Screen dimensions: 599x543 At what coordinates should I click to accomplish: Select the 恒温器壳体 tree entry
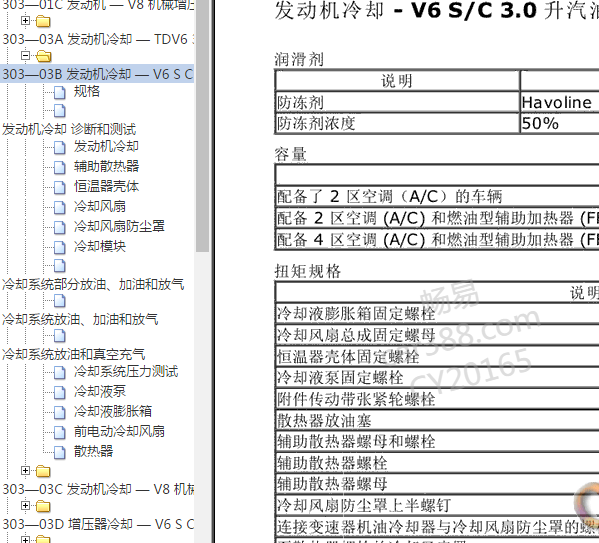pos(106,186)
